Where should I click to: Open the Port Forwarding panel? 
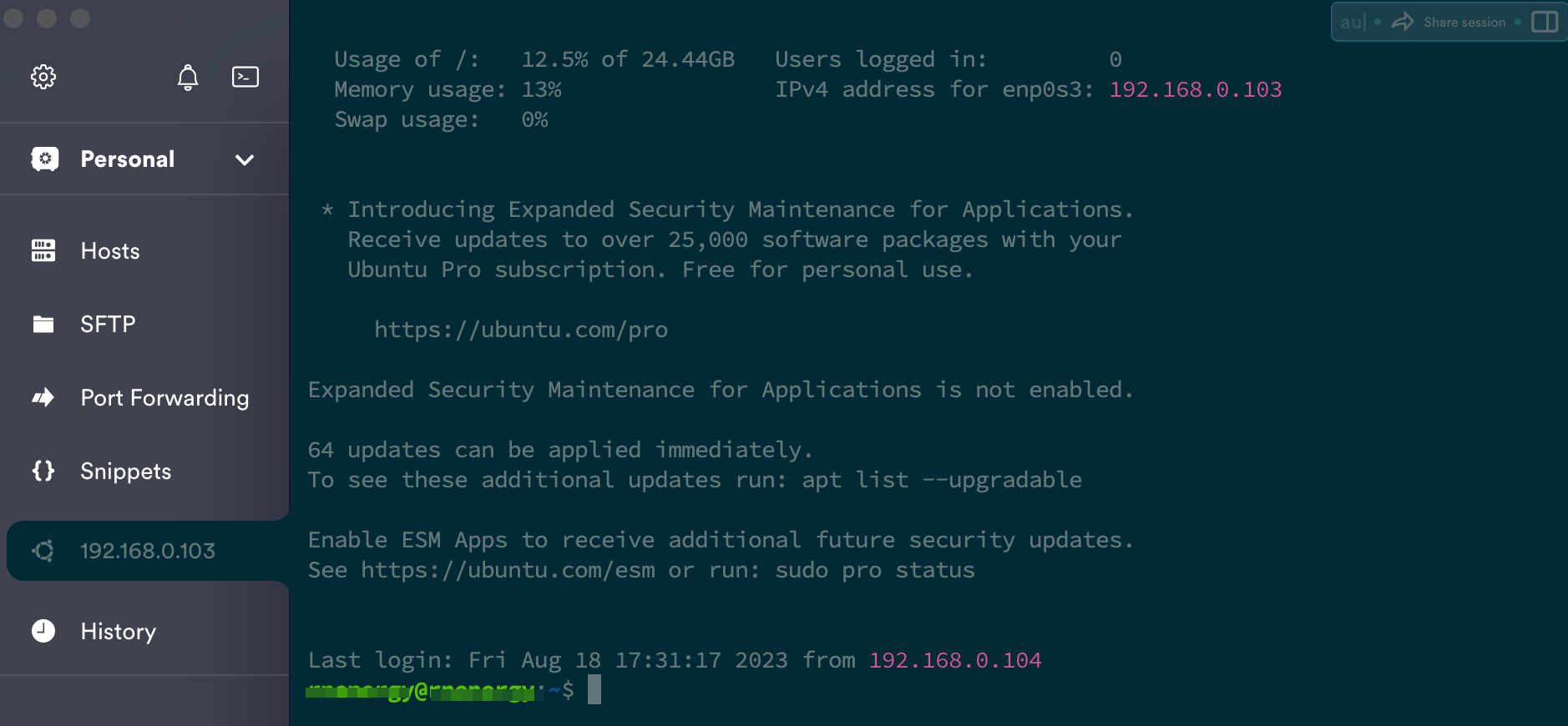164,398
